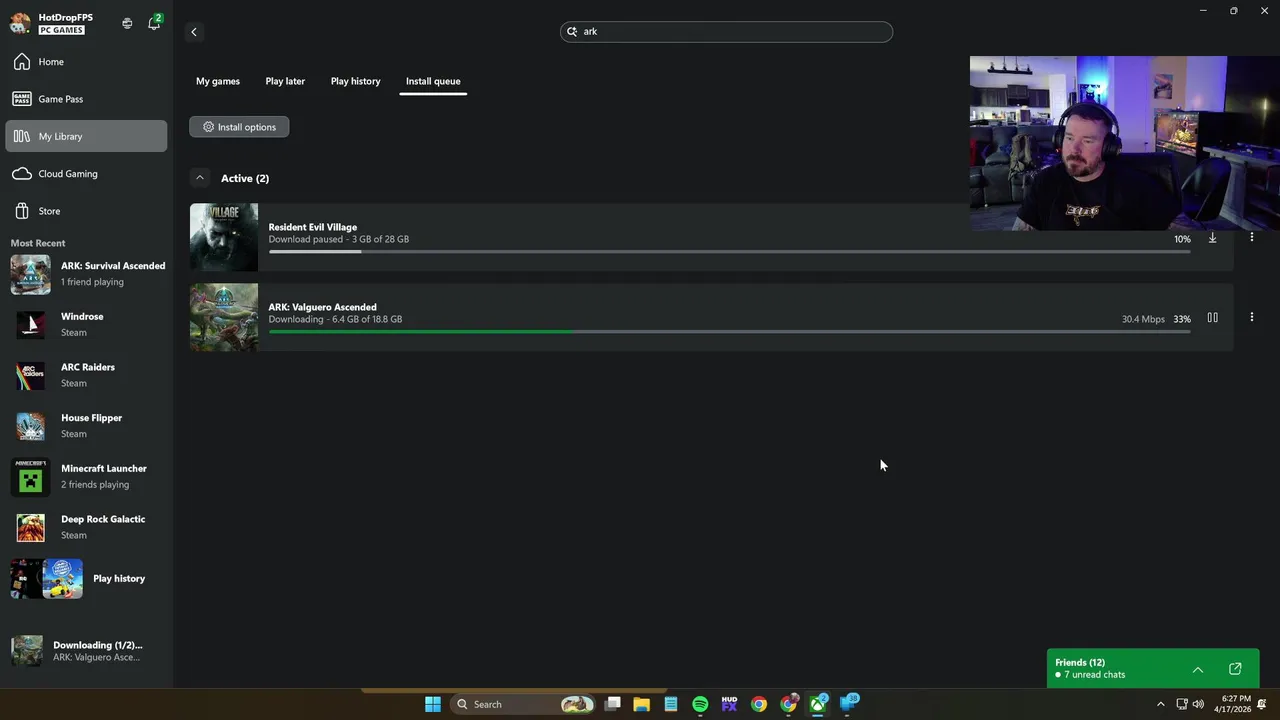This screenshot has width=1280, height=720.
Task: Click the taskbar Search box
Action: coord(524,704)
